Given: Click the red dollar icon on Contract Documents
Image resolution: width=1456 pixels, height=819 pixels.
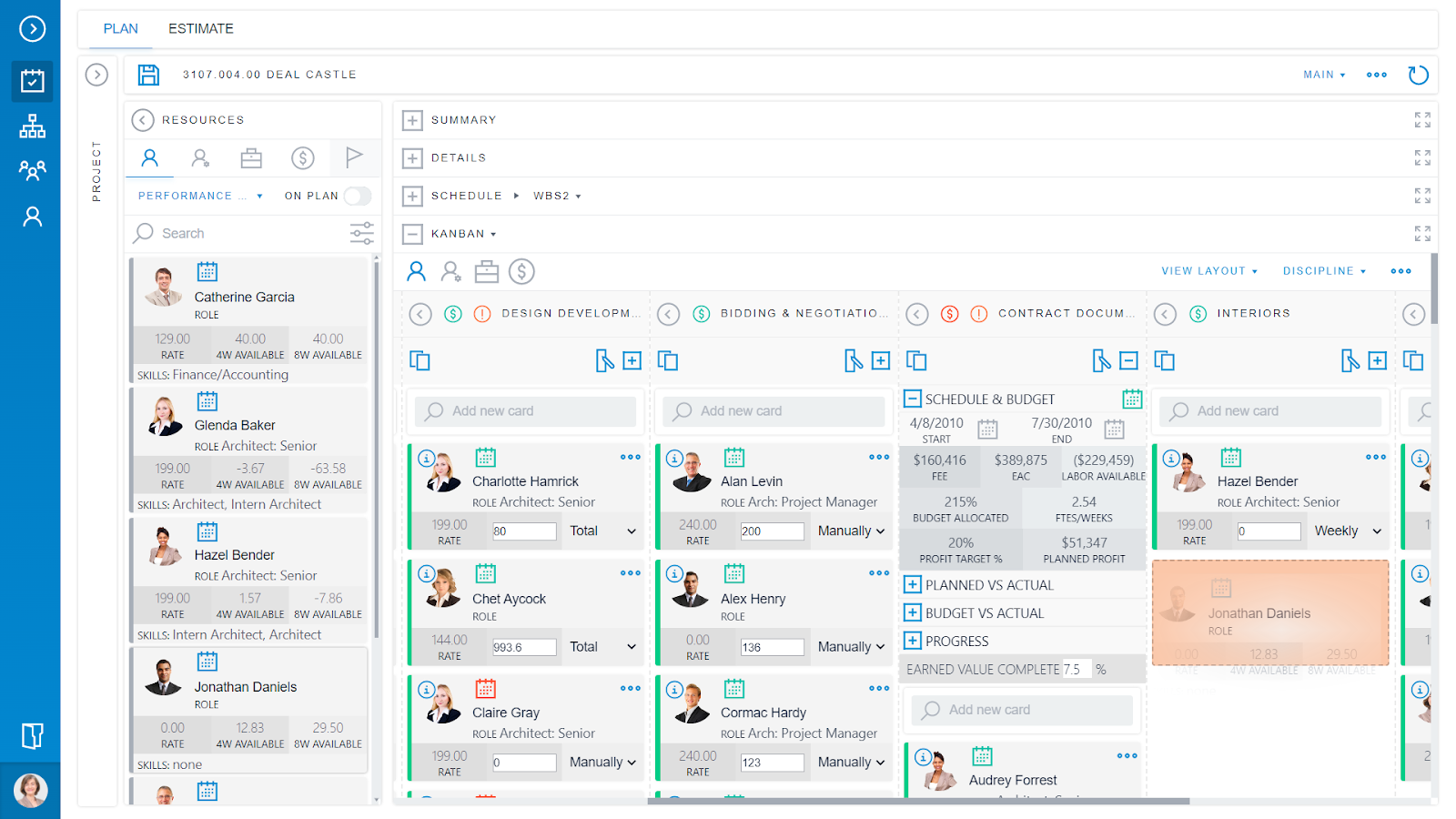Looking at the screenshot, I should click(949, 314).
